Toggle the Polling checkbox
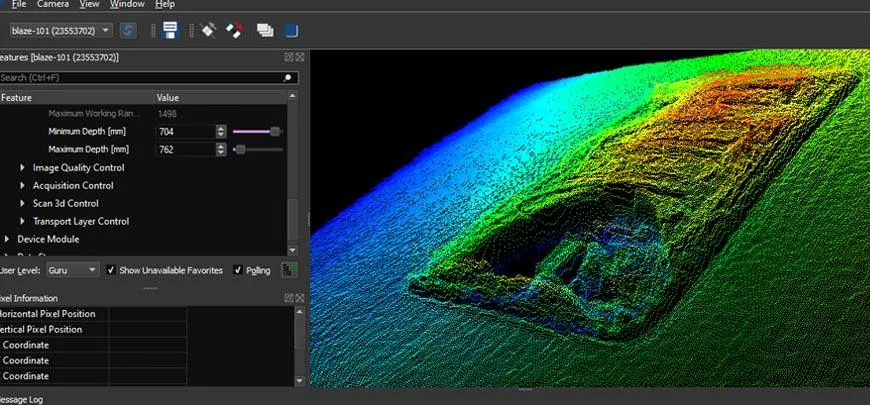This screenshot has width=870, height=405. (238, 270)
